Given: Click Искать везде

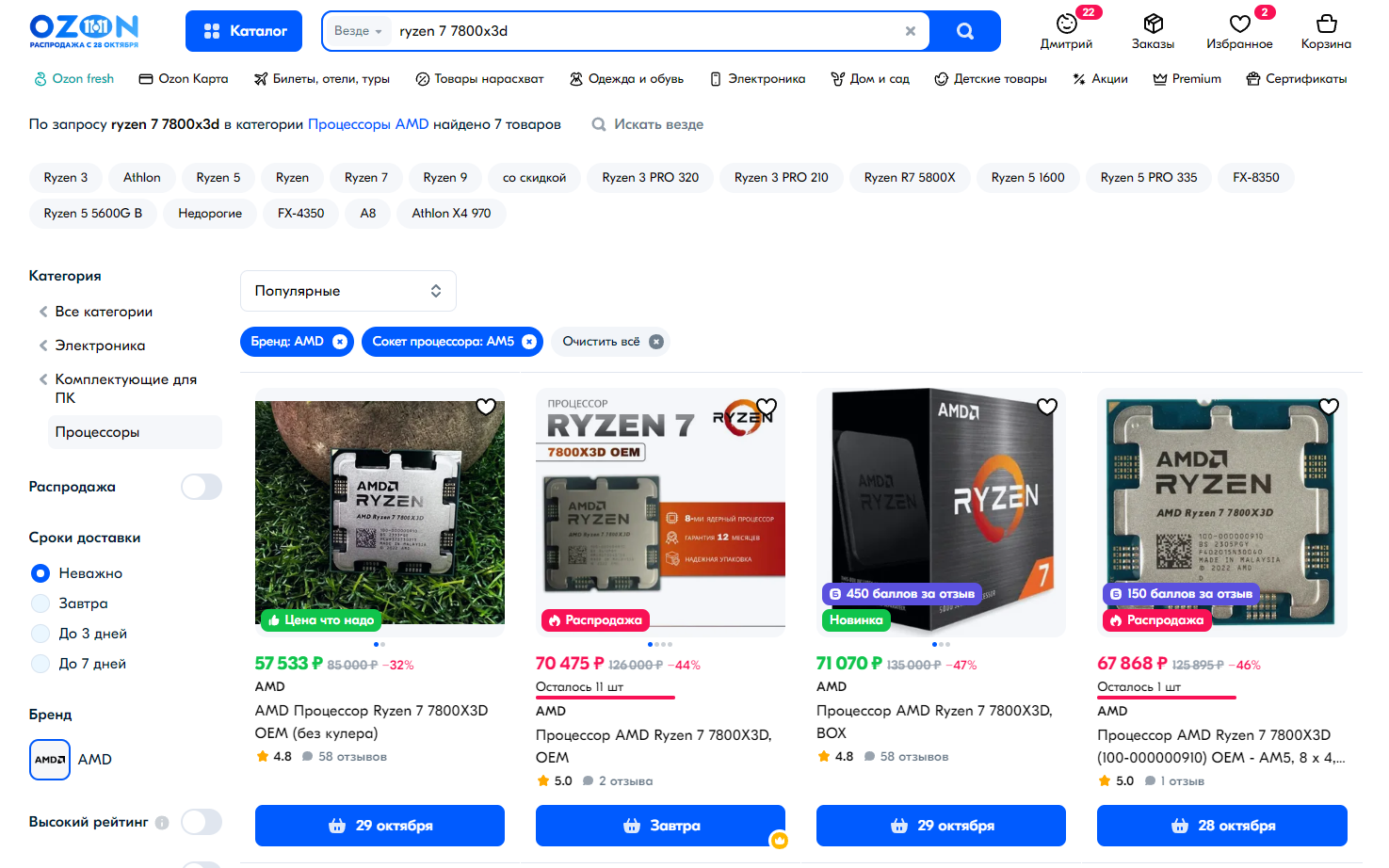Looking at the screenshot, I should pos(648,124).
